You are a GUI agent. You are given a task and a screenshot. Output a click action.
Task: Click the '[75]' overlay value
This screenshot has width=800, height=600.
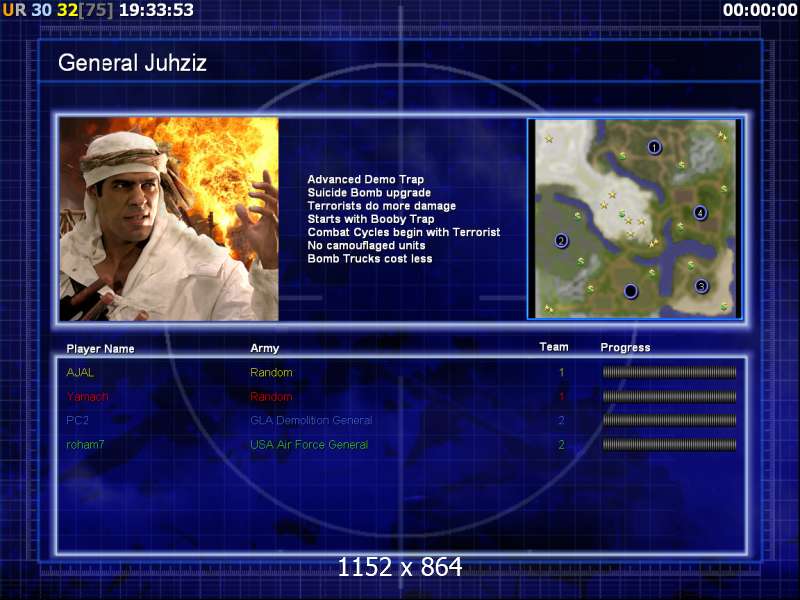[x=96, y=10]
